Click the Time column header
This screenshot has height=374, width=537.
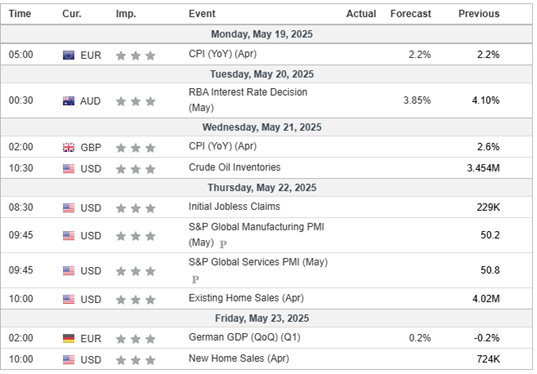pyautogui.click(x=20, y=14)
